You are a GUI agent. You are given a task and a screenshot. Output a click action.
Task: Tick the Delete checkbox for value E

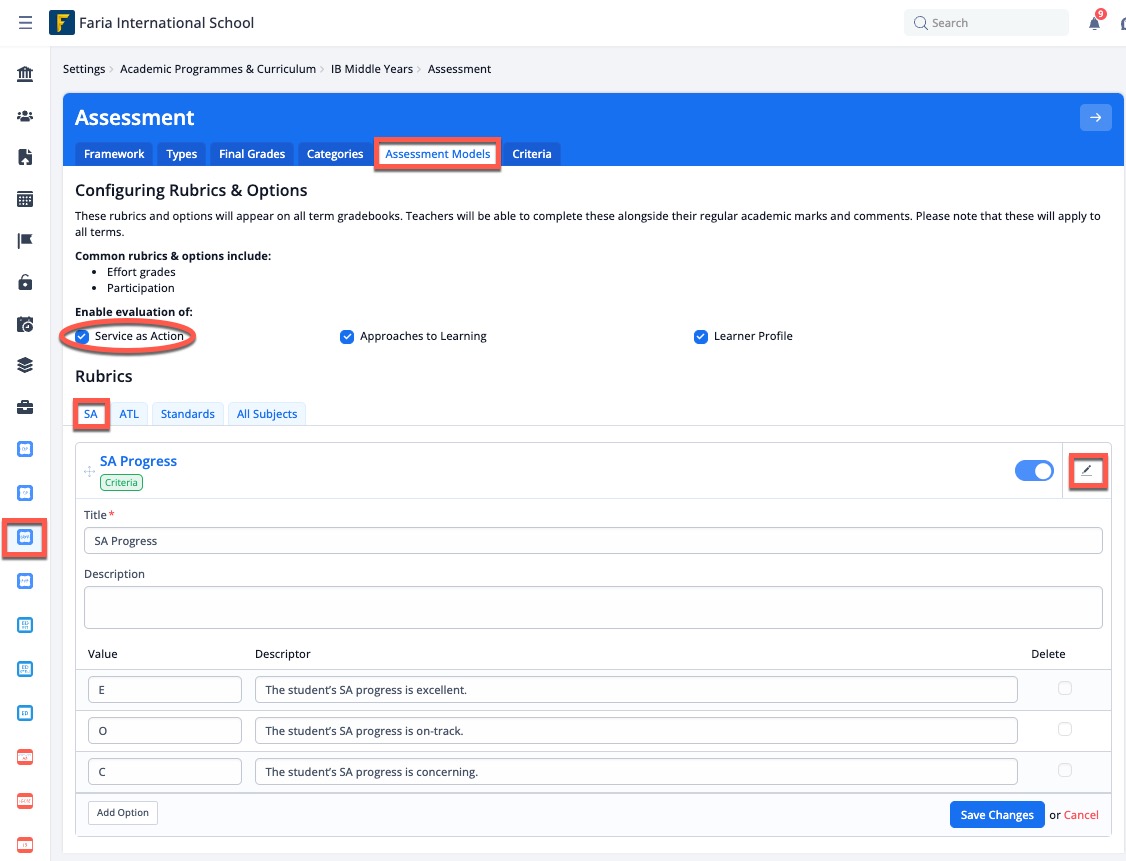[x=1065, y=688]
